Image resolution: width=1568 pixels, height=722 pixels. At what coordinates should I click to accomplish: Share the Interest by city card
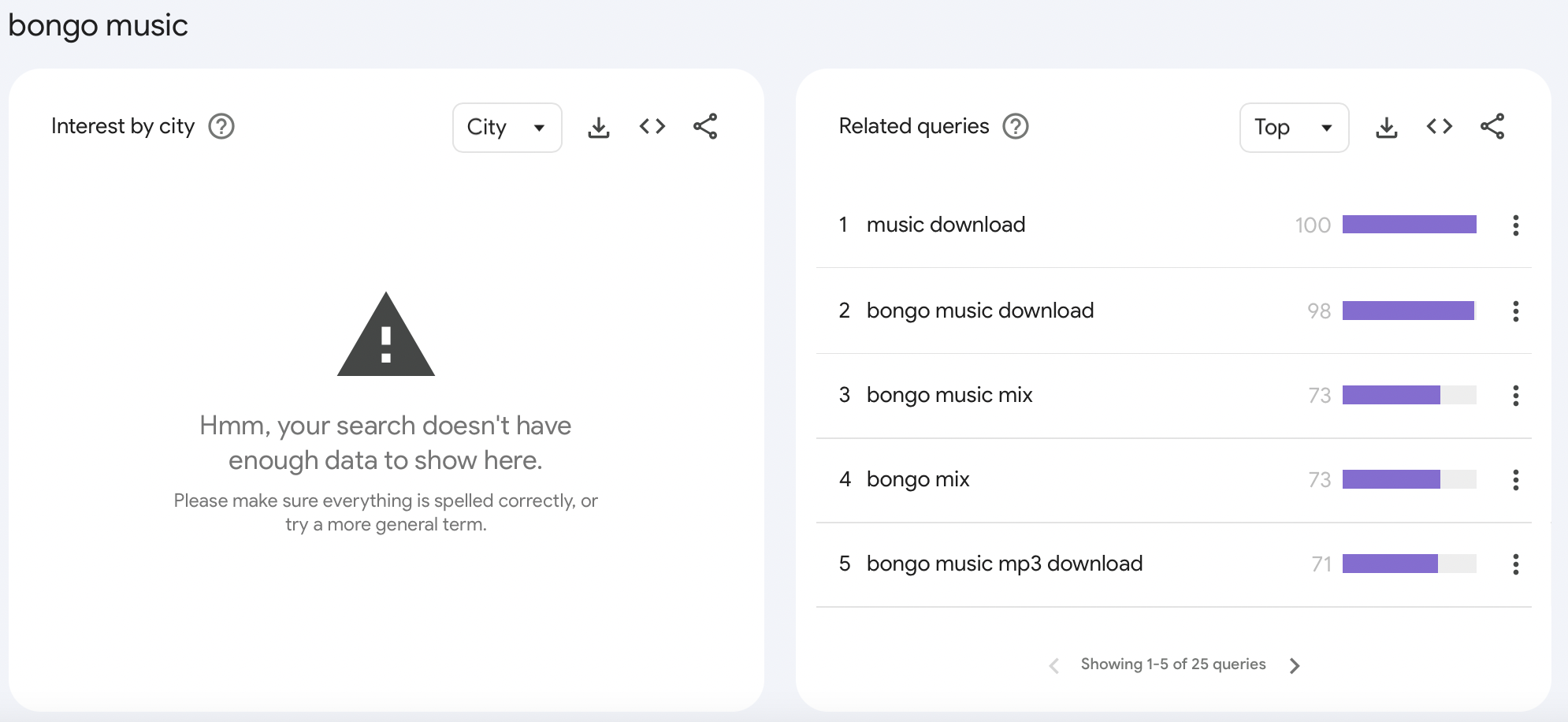point(705,127)
